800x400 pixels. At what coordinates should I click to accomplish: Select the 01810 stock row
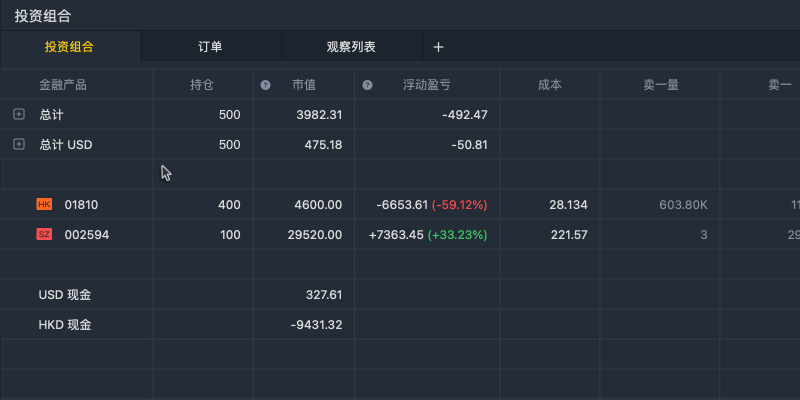[400, 205]
